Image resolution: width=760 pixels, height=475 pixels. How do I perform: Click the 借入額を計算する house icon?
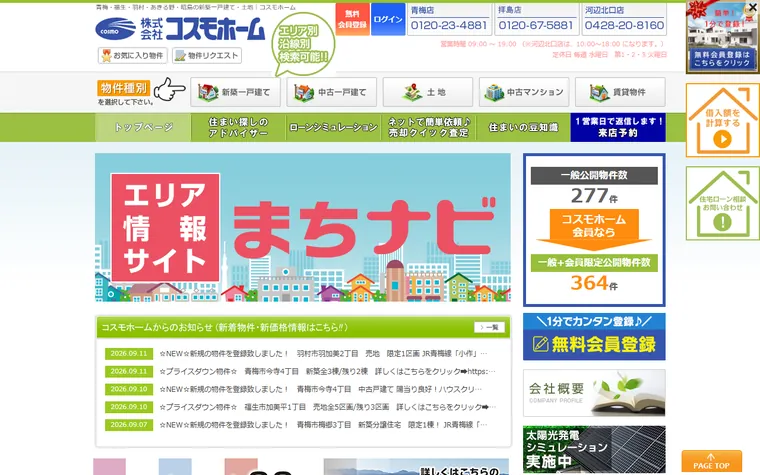pyautogui.click(x=722, y=120)
